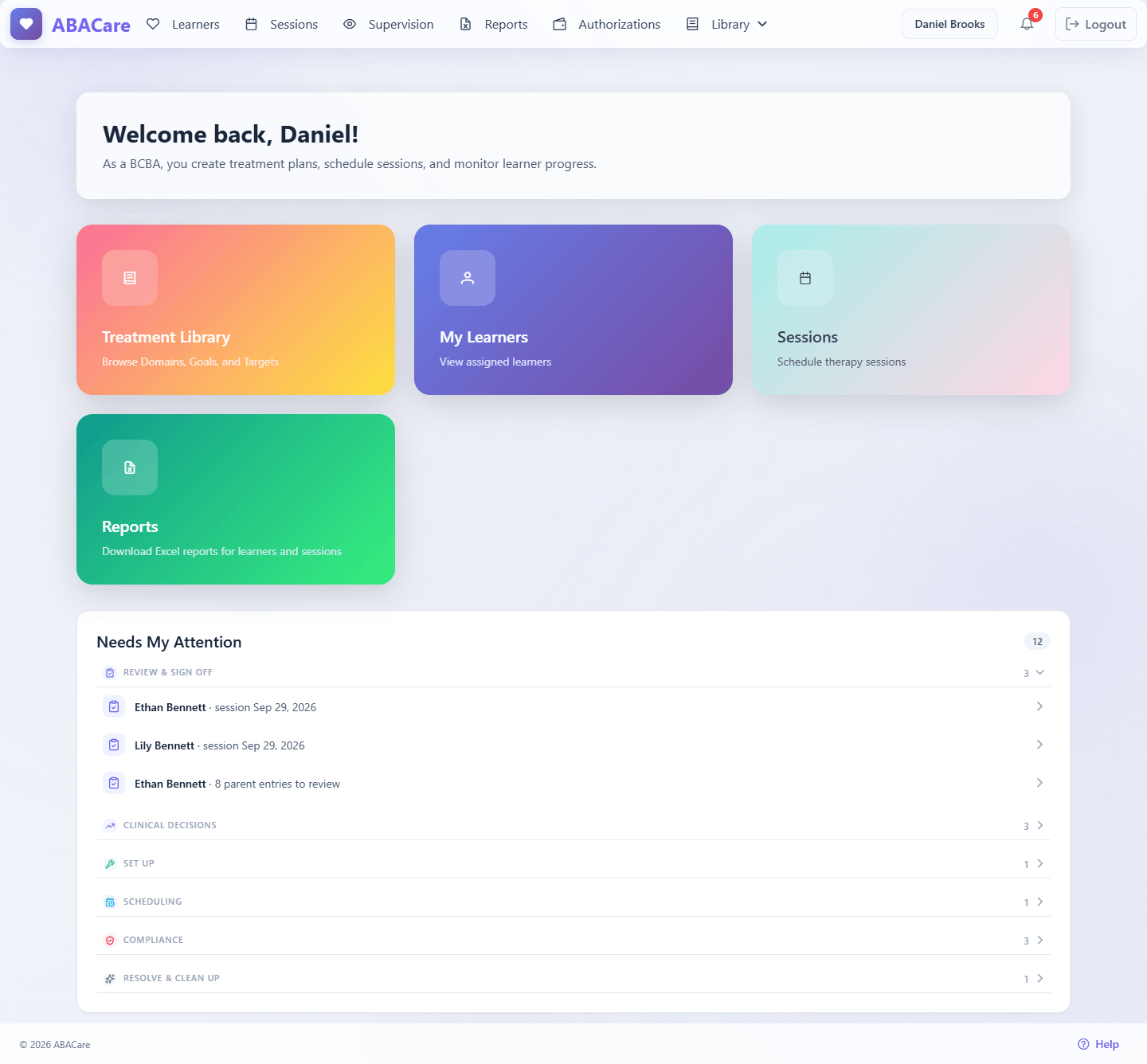Click the My Learners person icon
Viewport: 1147px width, 1064px height.
[468, 278]
